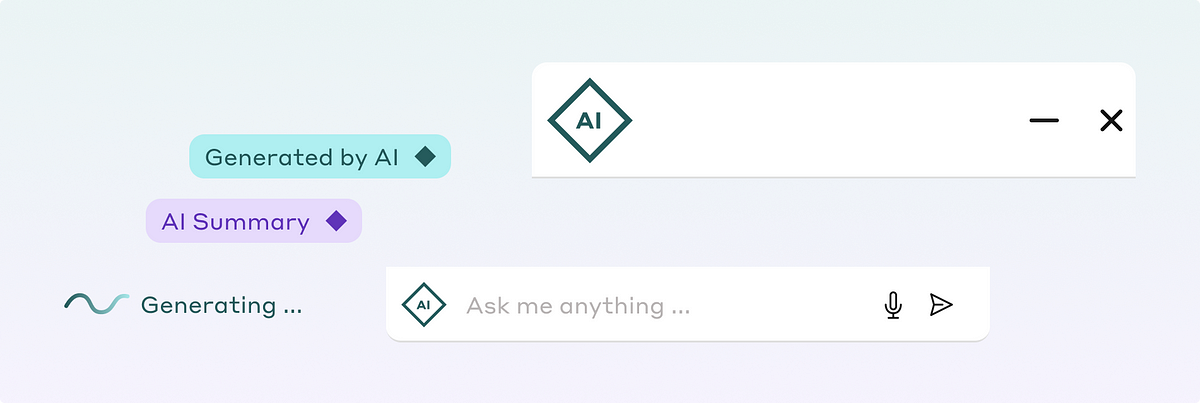1200x403 pixels.
Task: Click the divider line under the chat header
Action: coord(833,177)
